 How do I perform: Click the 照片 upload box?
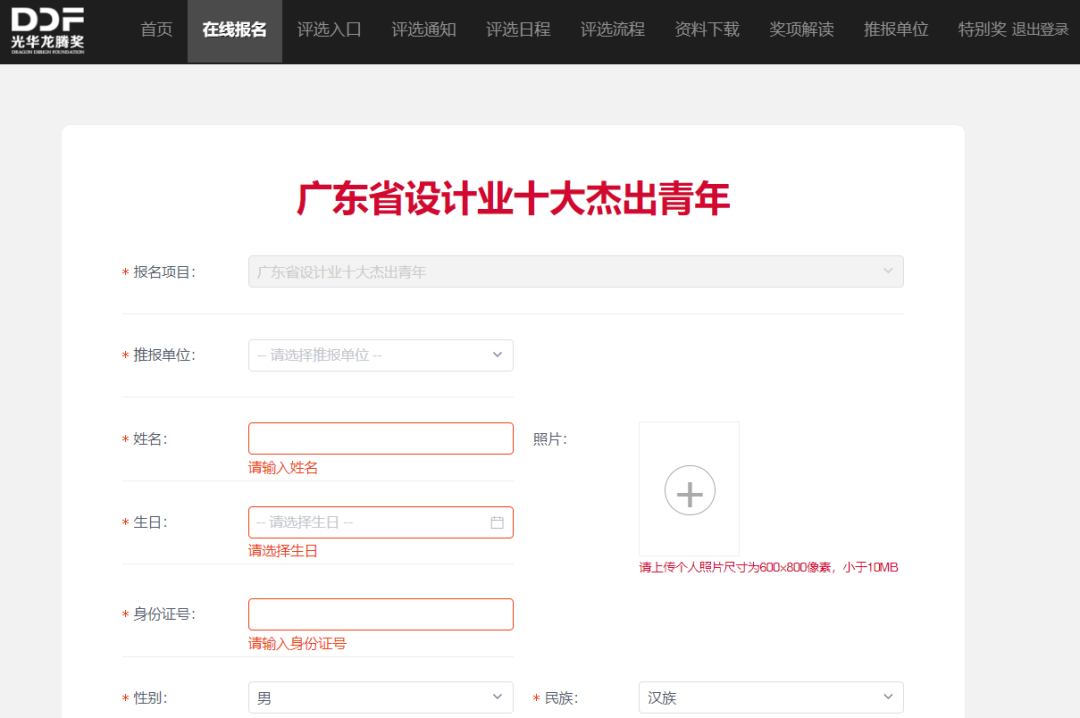tap(689, 489)
